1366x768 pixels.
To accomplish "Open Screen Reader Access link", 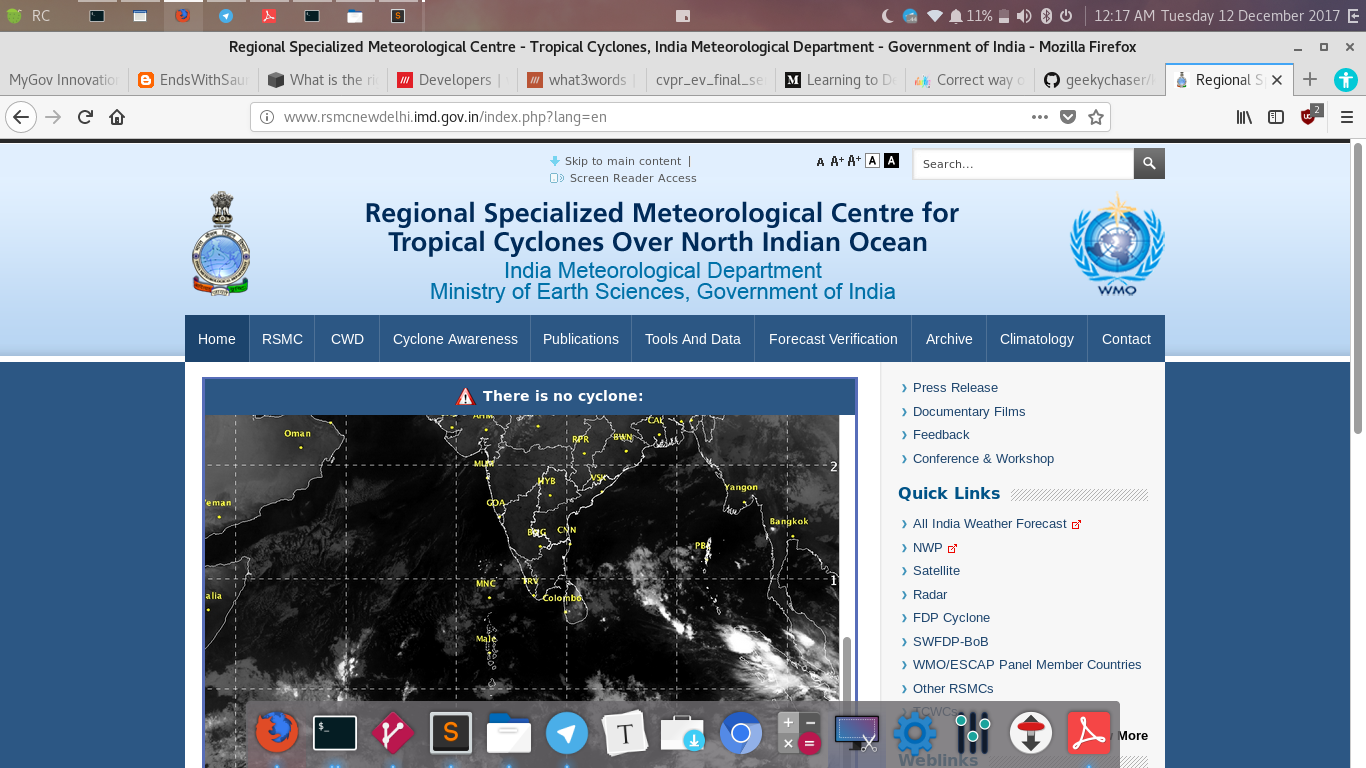I will pos(633,178).
